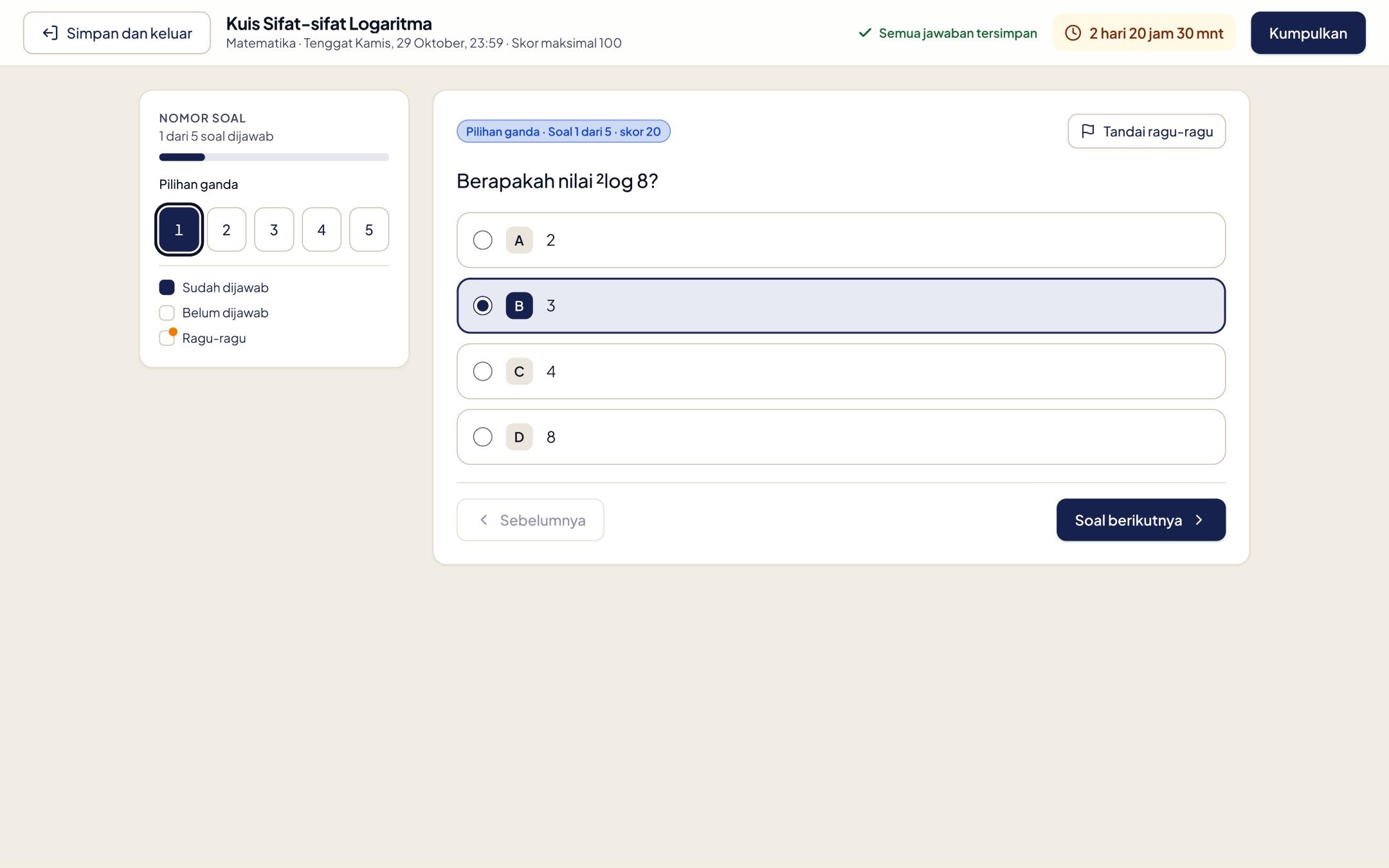Viewport: 1389px width, 868px height.
Task: Click the Ragu-ragu legend square with orange dot
Action: coord(167,338)
